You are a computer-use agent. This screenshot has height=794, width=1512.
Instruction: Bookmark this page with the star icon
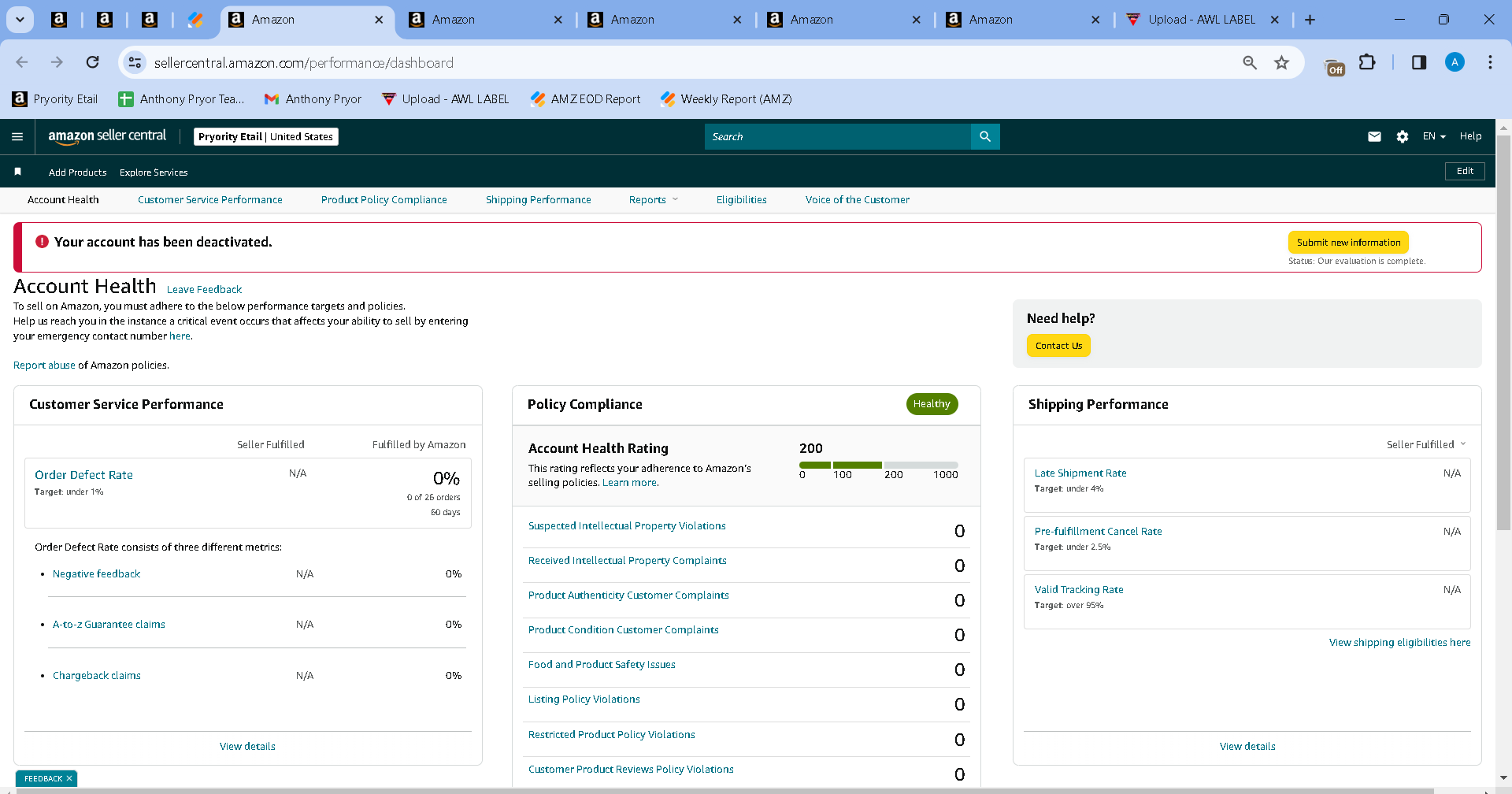pos(1282,62)
